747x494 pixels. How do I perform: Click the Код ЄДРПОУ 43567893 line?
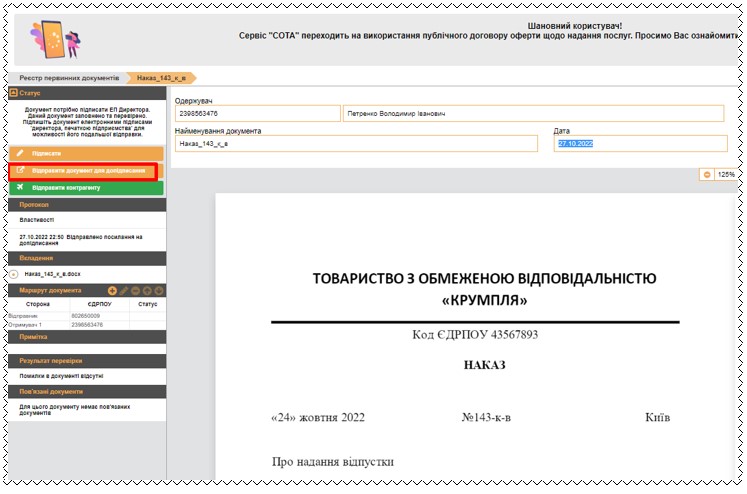pyautogui.click(x=475, y=335)
